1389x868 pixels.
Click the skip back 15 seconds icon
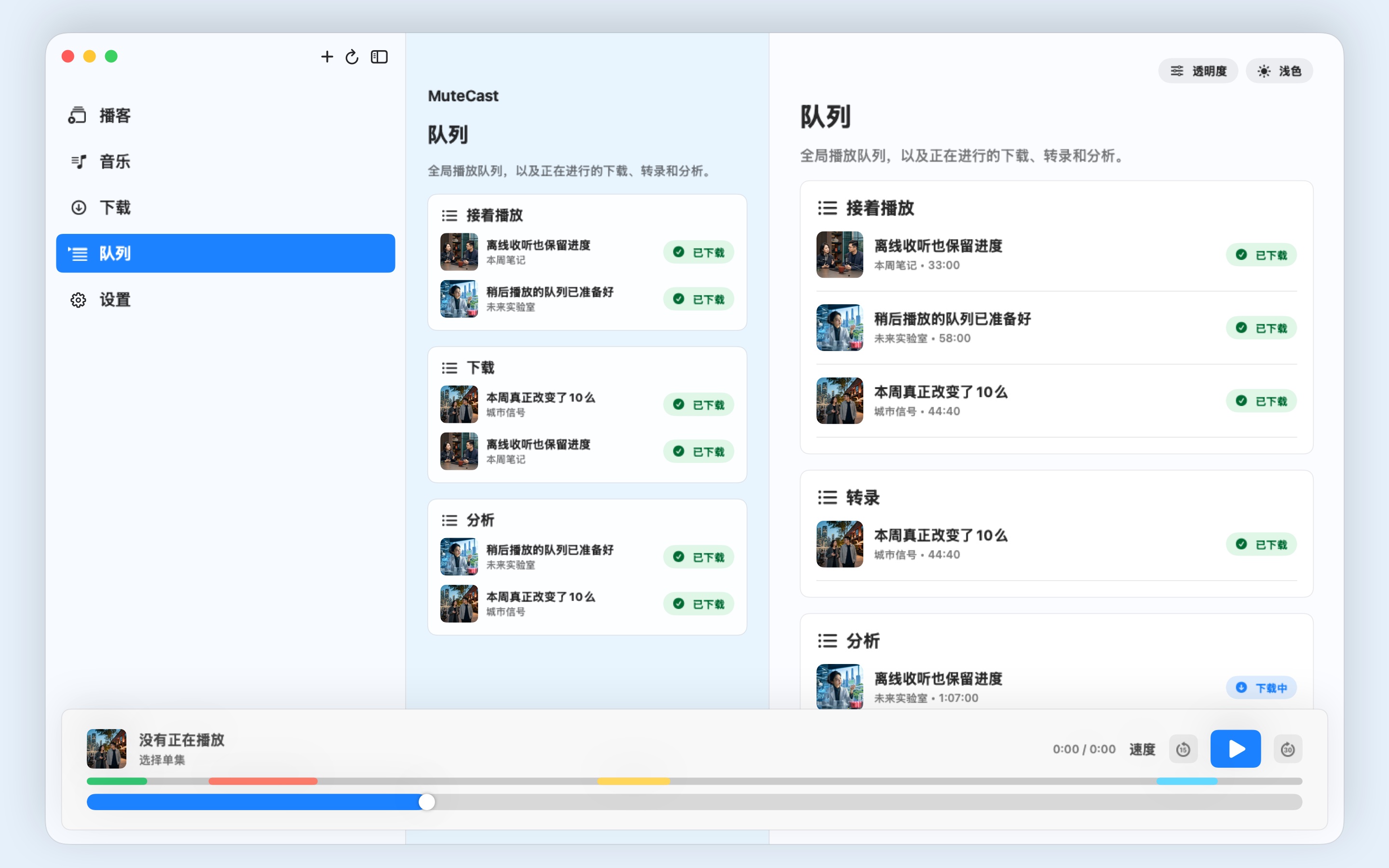click(1183, 749)
